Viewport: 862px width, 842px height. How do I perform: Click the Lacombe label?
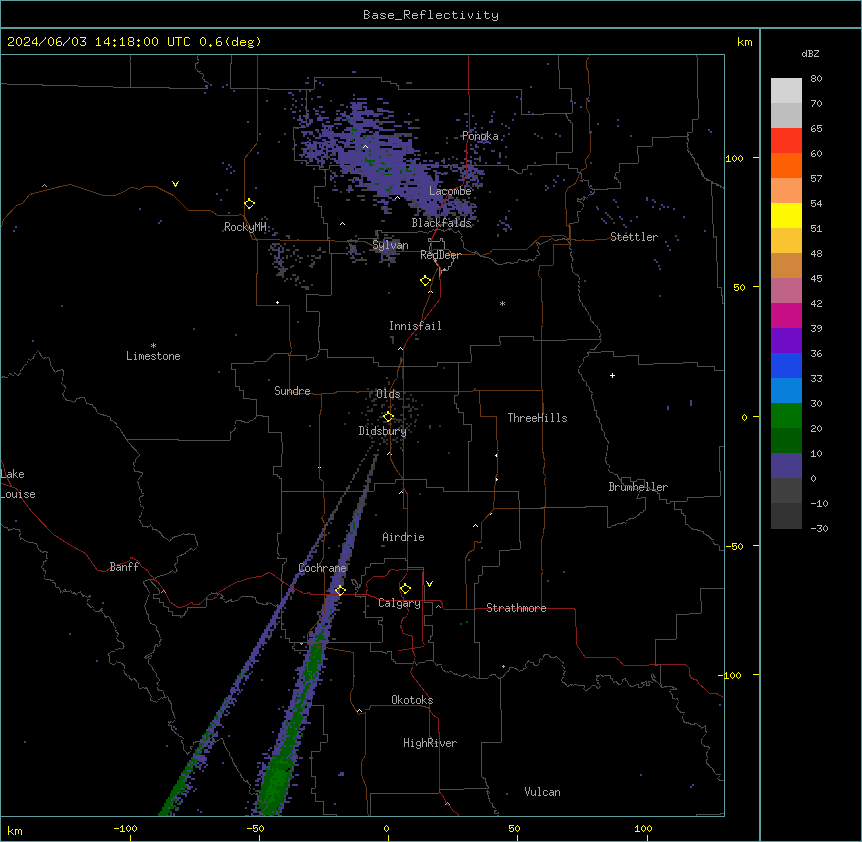450,191
